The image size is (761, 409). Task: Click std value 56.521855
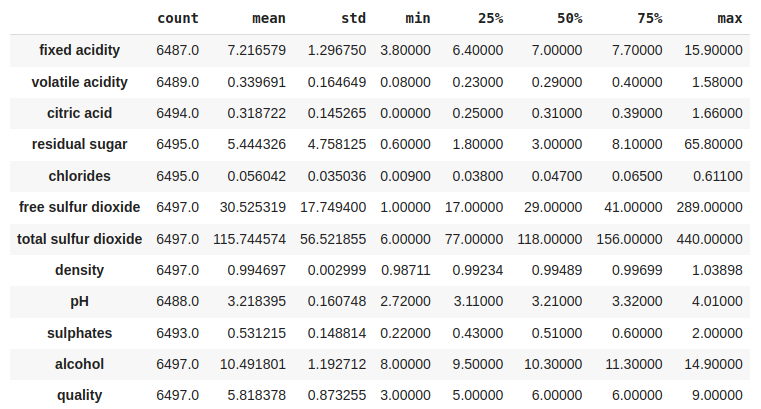(x=333, y=239)
